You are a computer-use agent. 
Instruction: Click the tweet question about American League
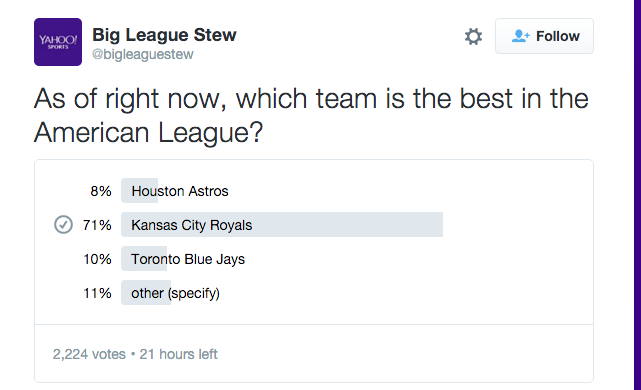pyautogui.click(x=311, y=115)
